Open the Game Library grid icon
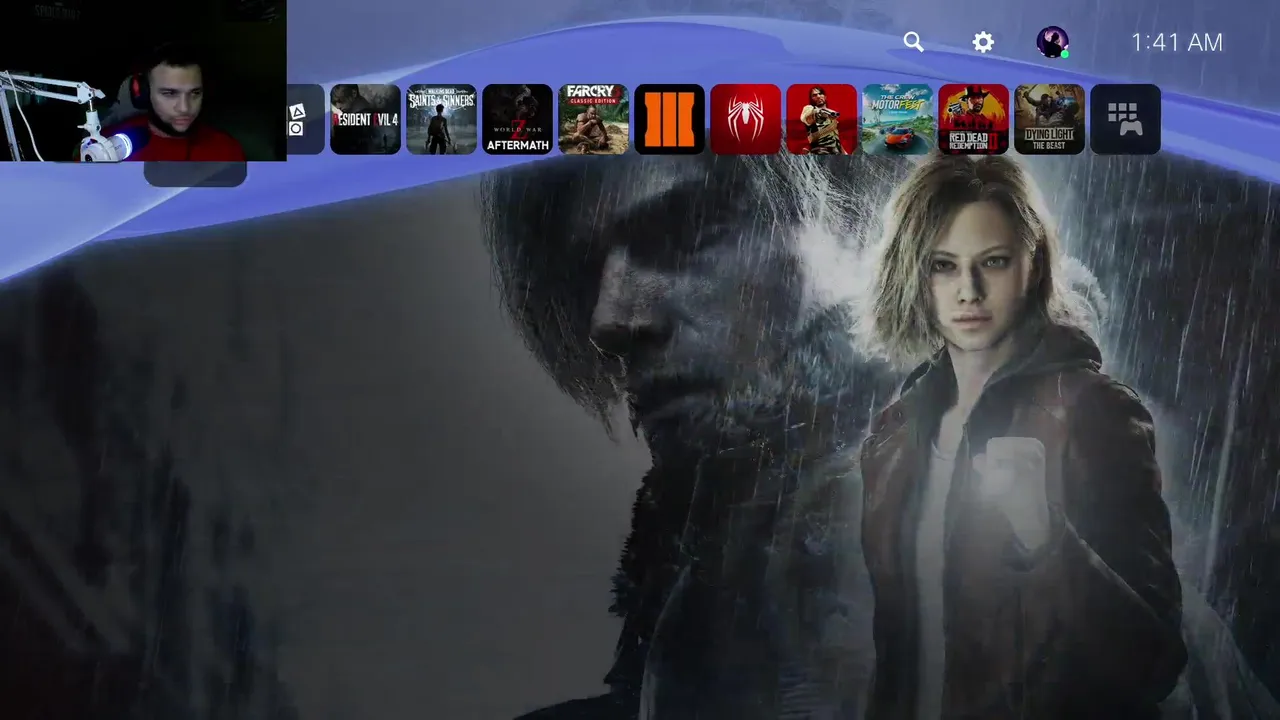 (1125, 119)
